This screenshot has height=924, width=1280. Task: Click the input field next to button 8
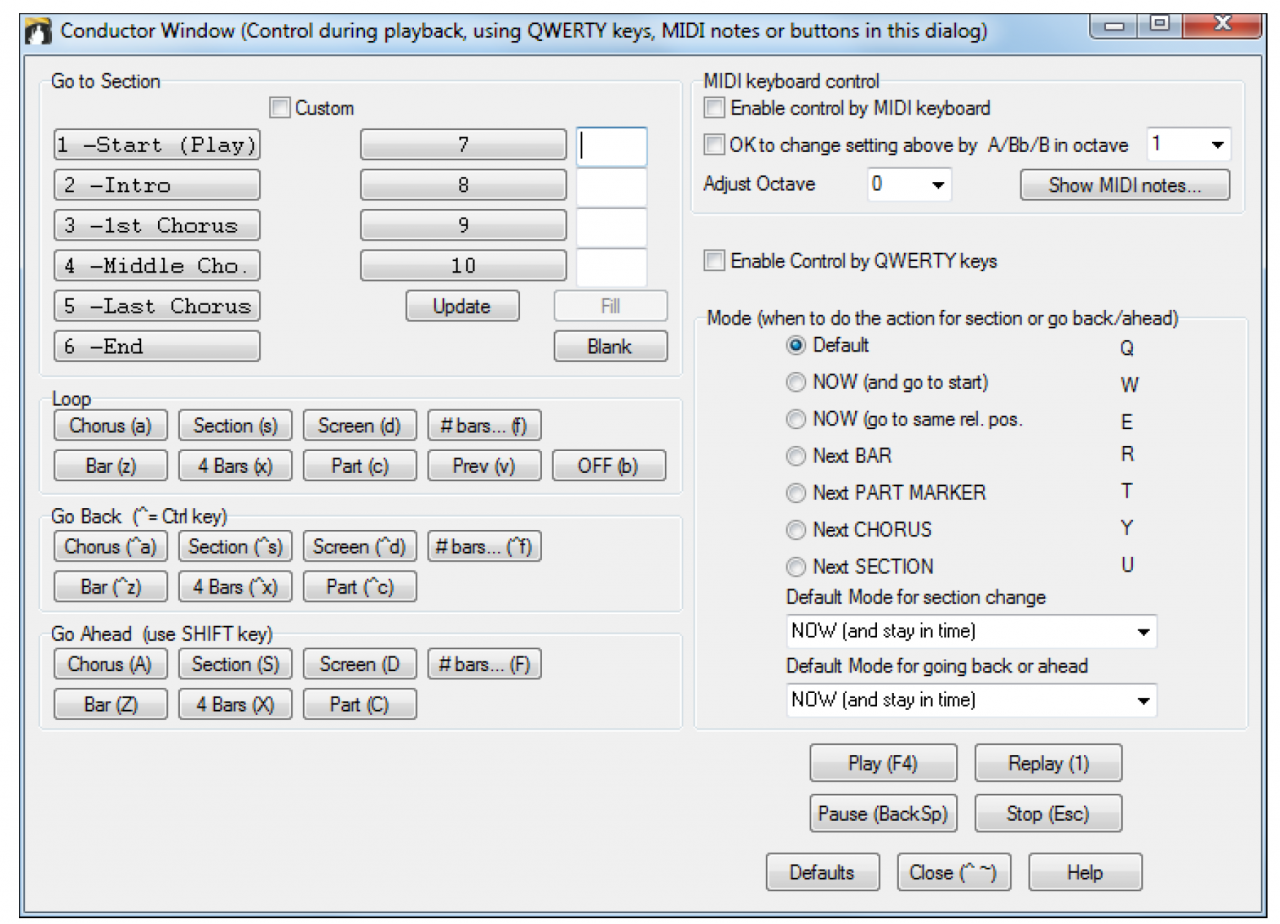coord(612,187)
